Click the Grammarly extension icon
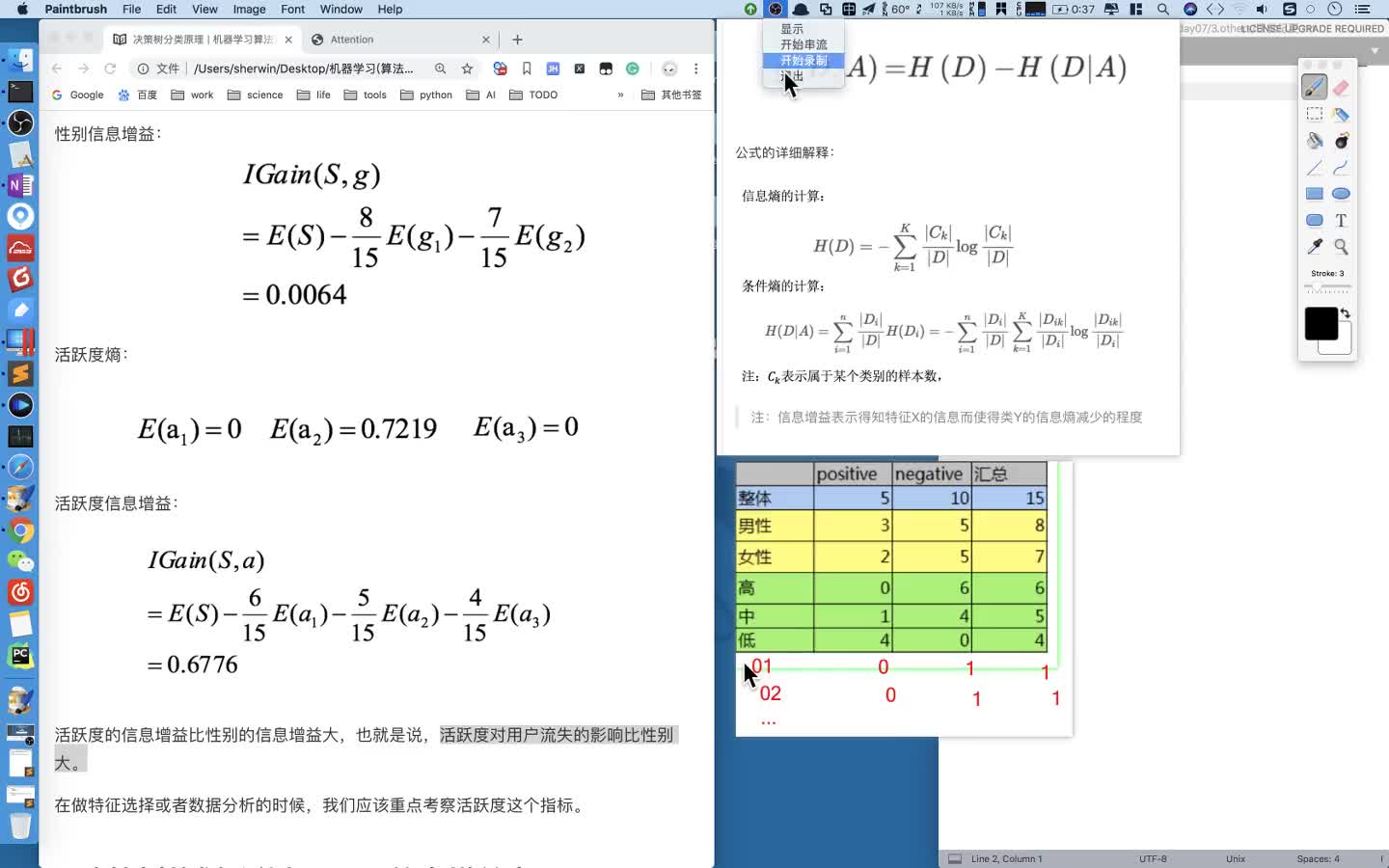Viewport: 1389px width, 868px height. click(x=633, y=68)
